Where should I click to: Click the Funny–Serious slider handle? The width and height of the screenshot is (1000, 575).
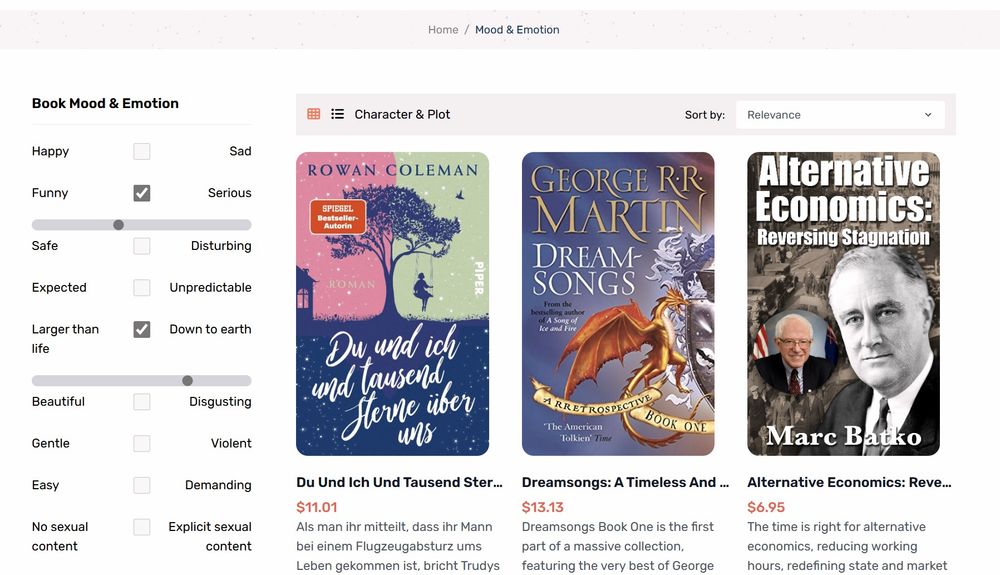[119, 225]
